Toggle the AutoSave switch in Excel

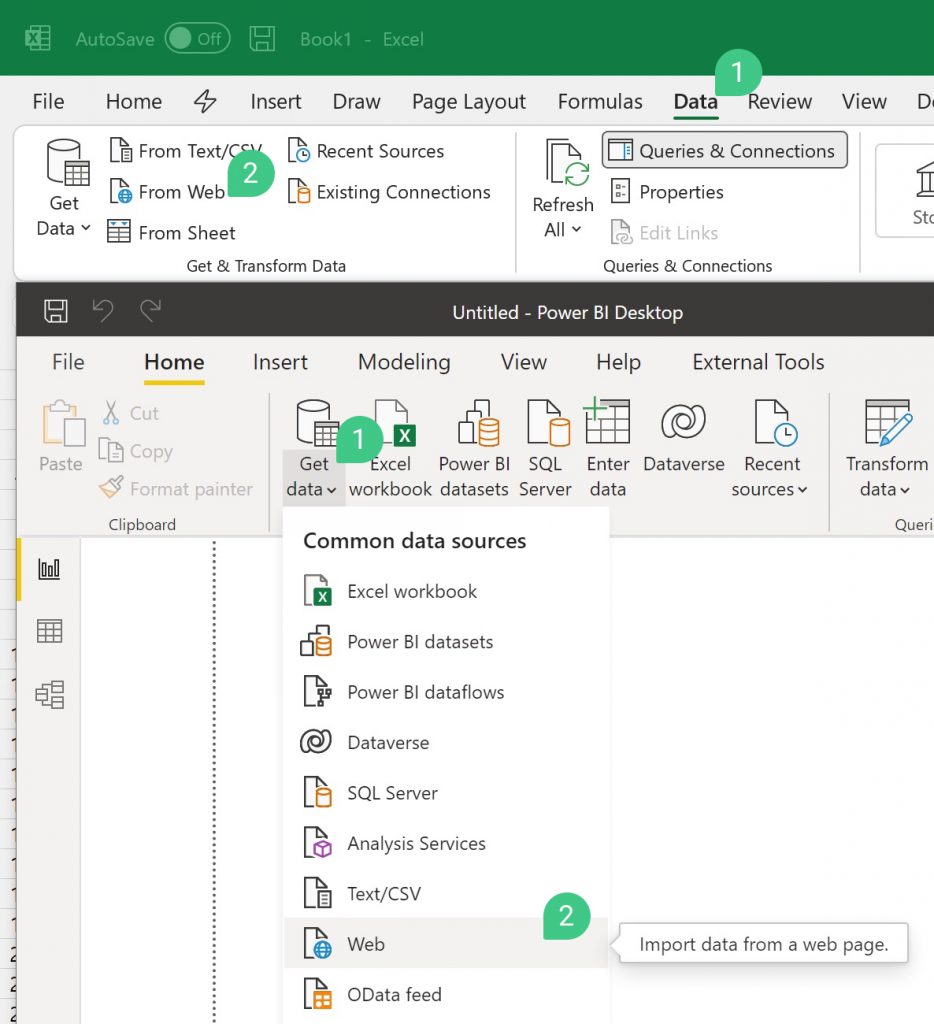(197, 39)
